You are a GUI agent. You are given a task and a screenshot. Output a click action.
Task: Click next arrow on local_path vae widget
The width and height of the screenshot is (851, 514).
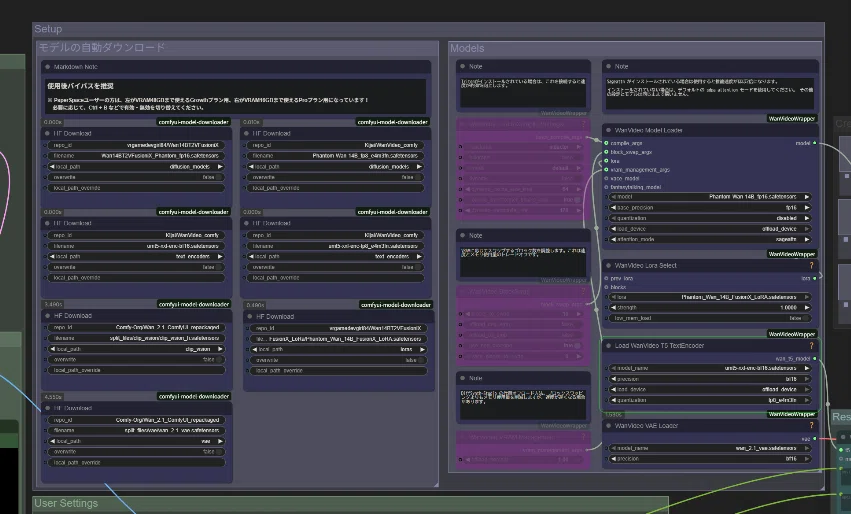[x=220, y=441]
